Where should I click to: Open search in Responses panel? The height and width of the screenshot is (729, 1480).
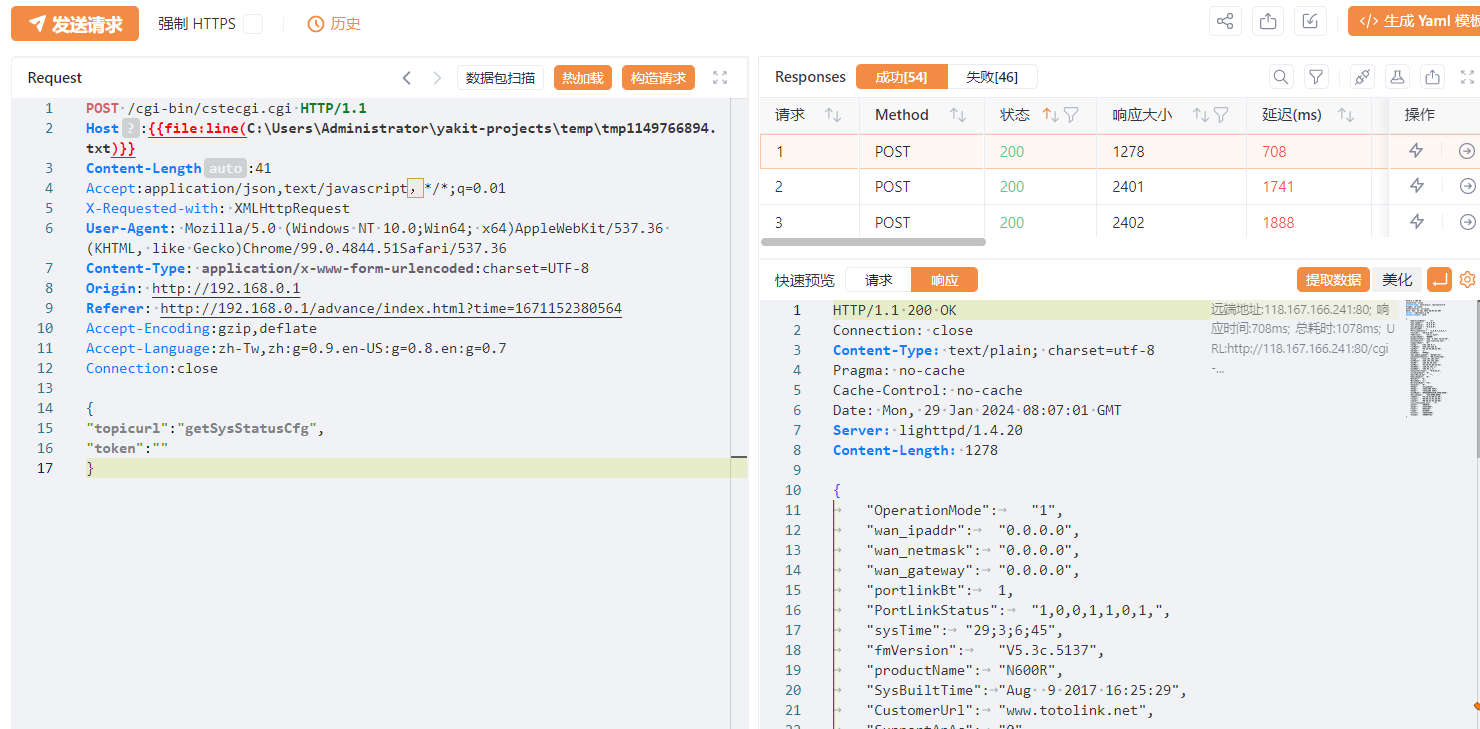click(x=1281, y=77)
